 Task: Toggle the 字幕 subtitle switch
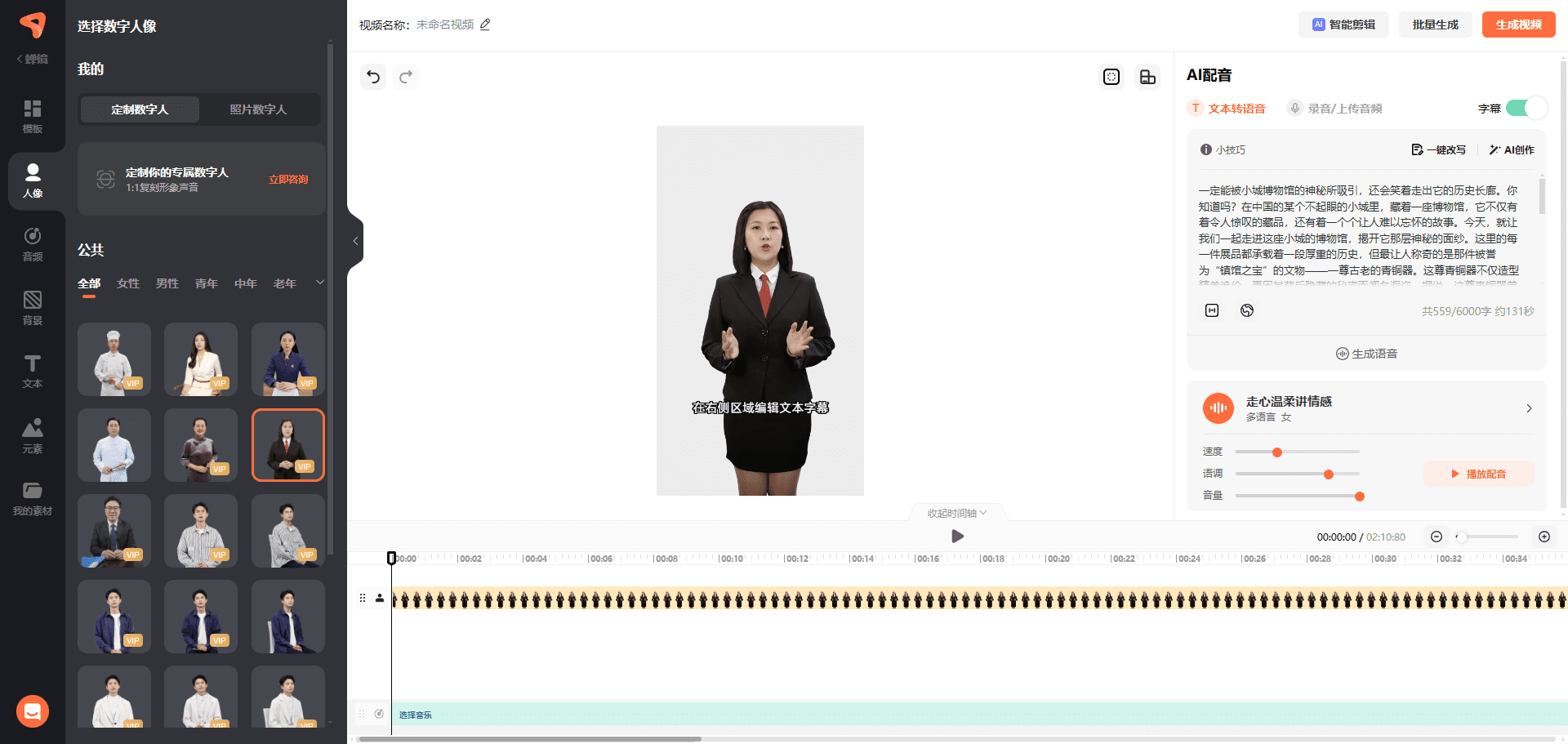[1526, 108]
